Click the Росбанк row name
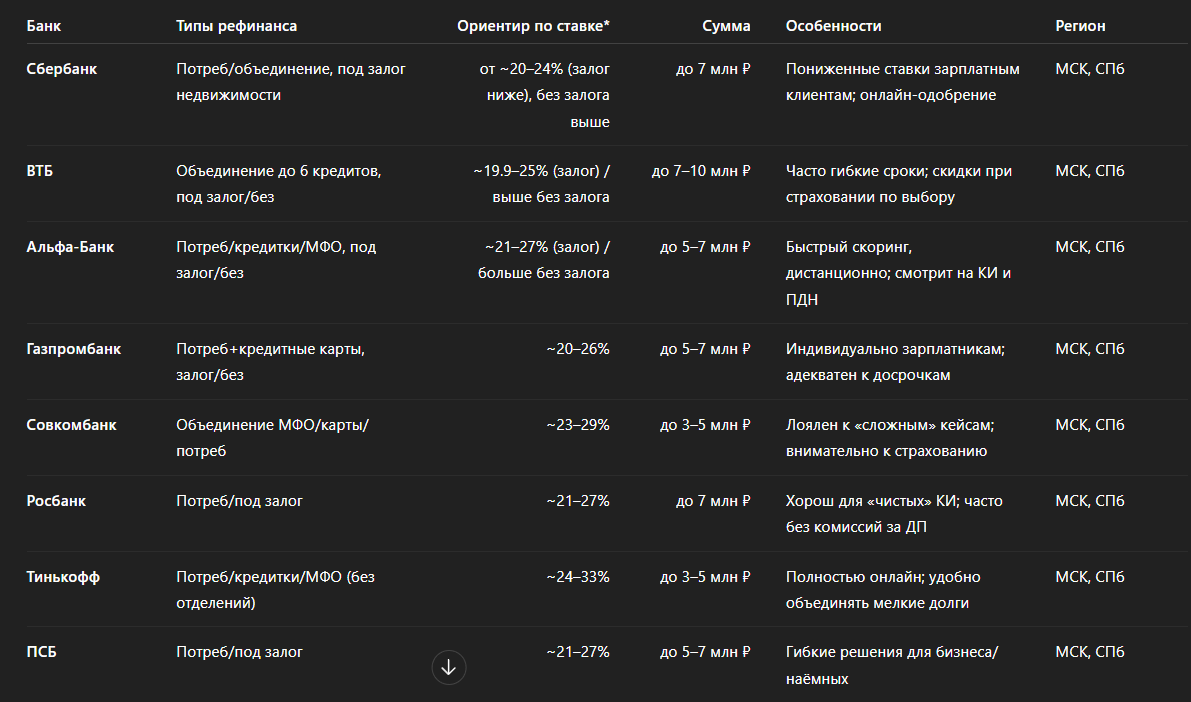Screen dimensions: 1191x702 tap(56, 501)
